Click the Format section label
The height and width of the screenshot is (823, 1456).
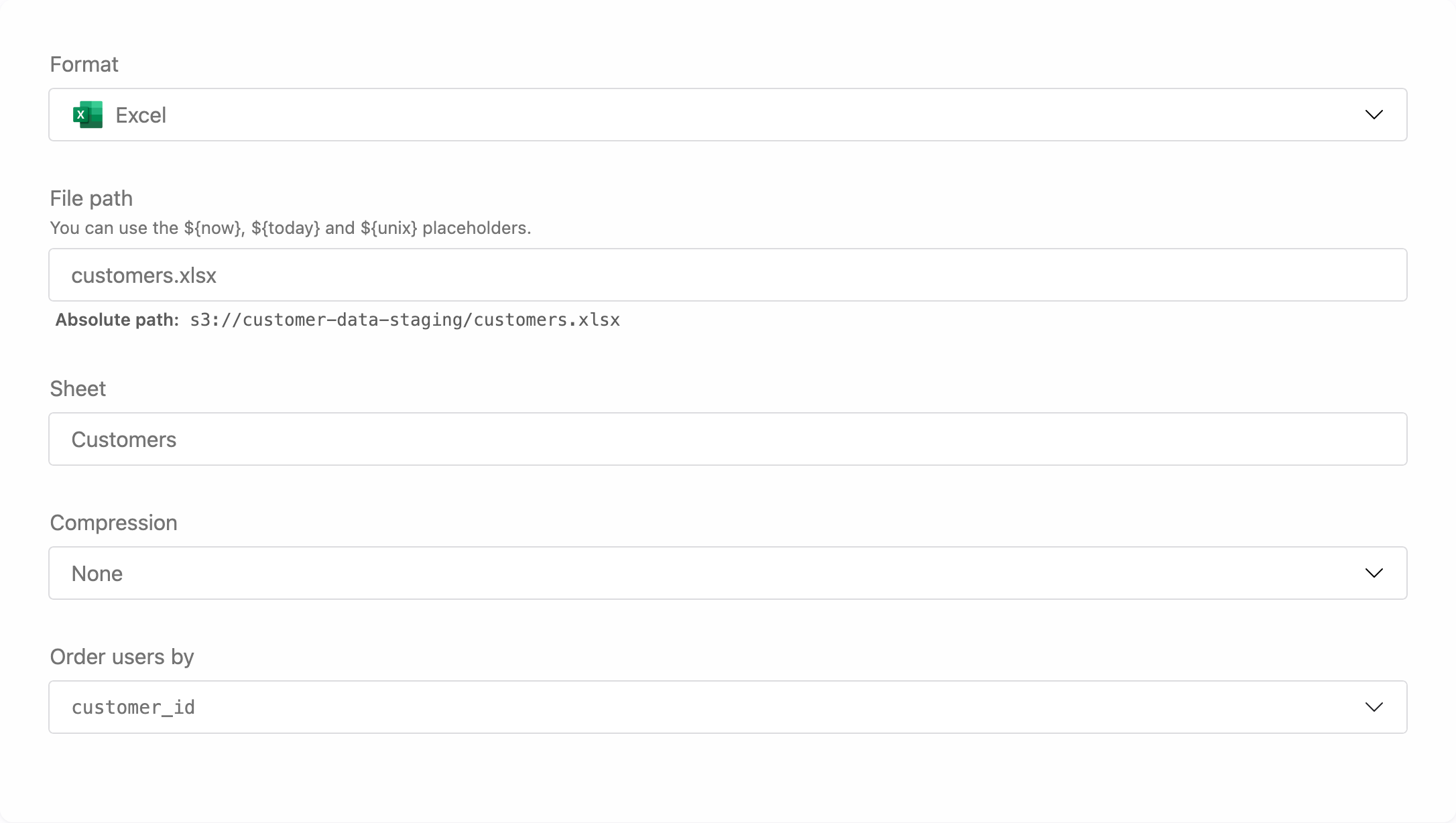tap(84, 64)
